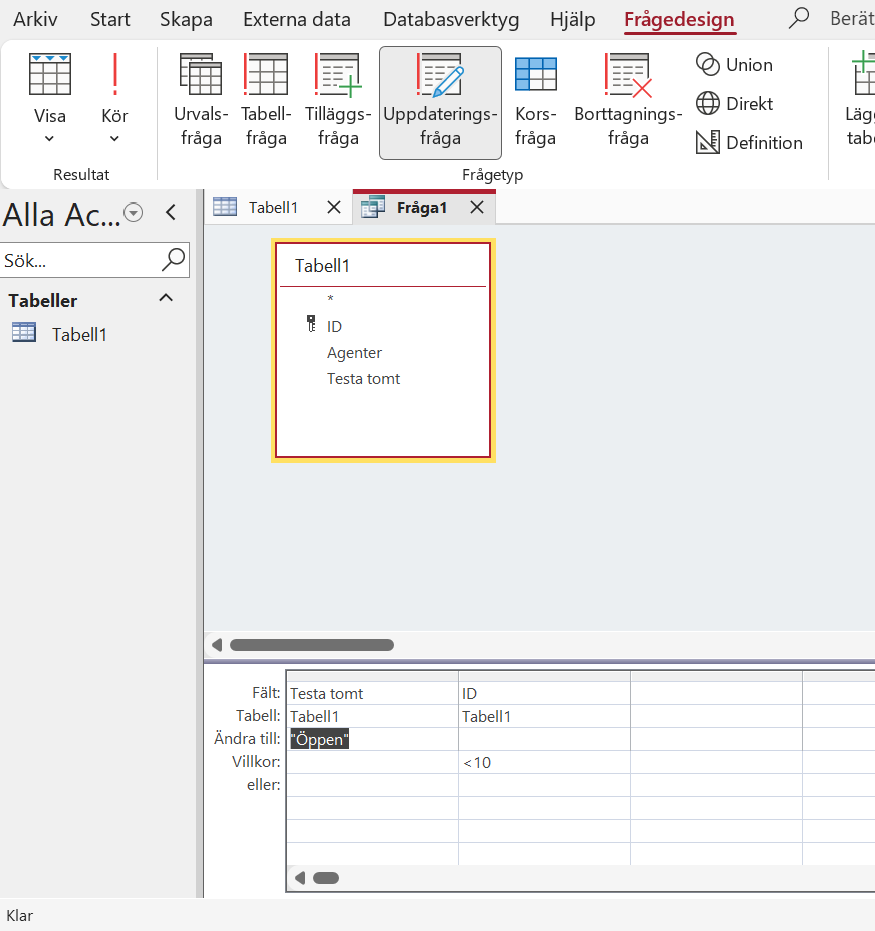Click the Fält cell containing Testa tomt
The image size is (875, 931).
point(372,694)
